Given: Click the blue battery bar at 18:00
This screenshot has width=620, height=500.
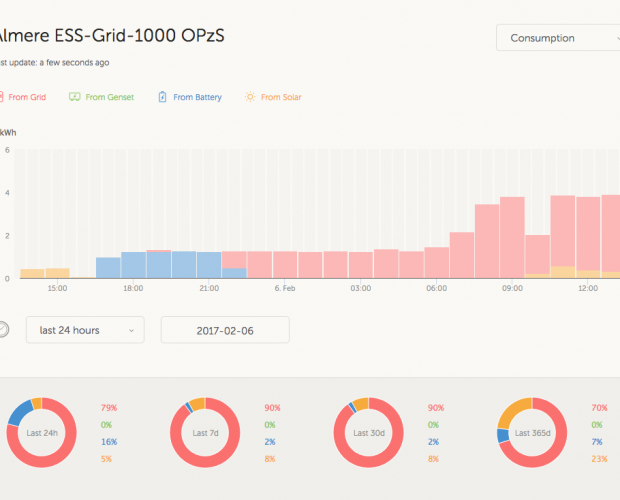Looking at the screenshot, I should click(x=134, y=265).
